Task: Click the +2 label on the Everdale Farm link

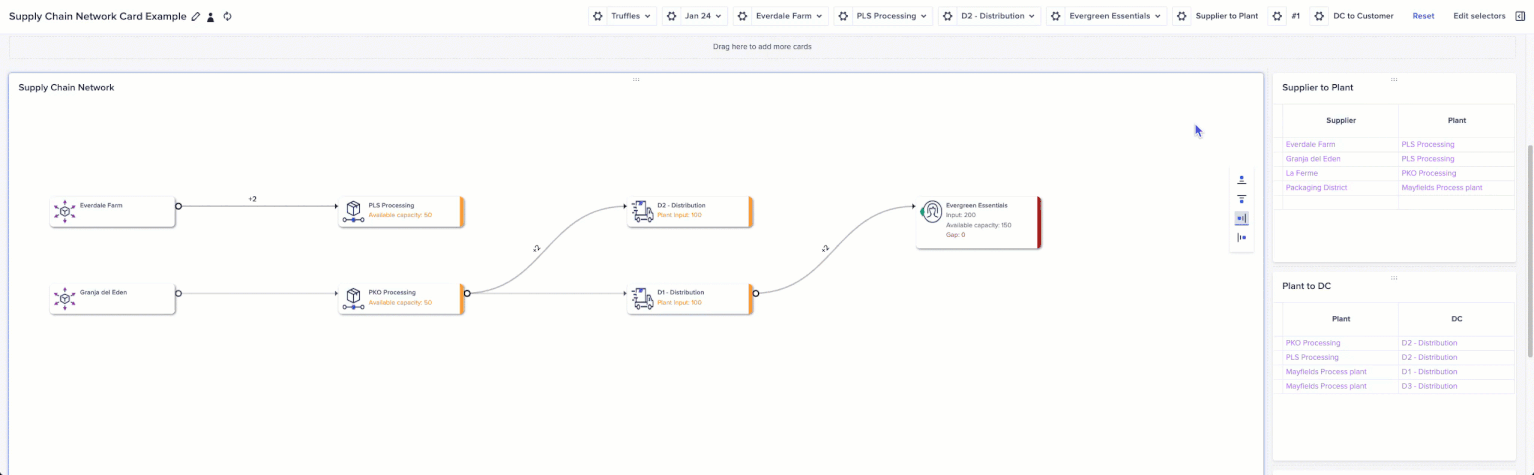Action: tap(253, 199)
